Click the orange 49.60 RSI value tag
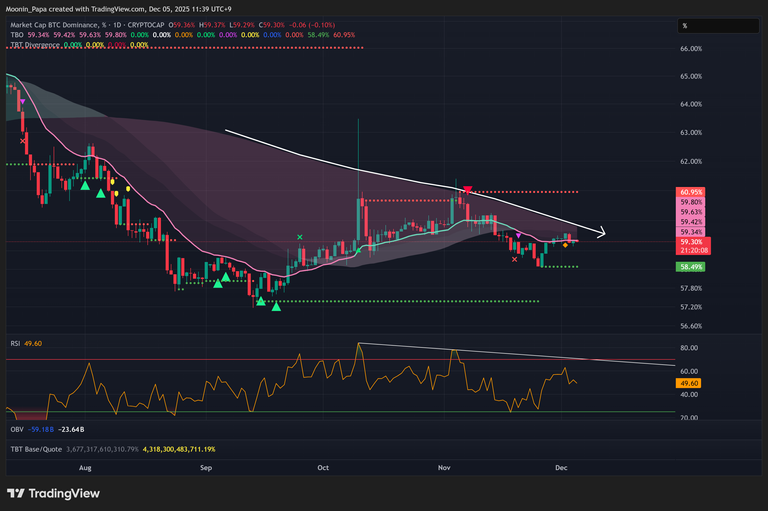The image size is (768, 511). pos(688,383)
